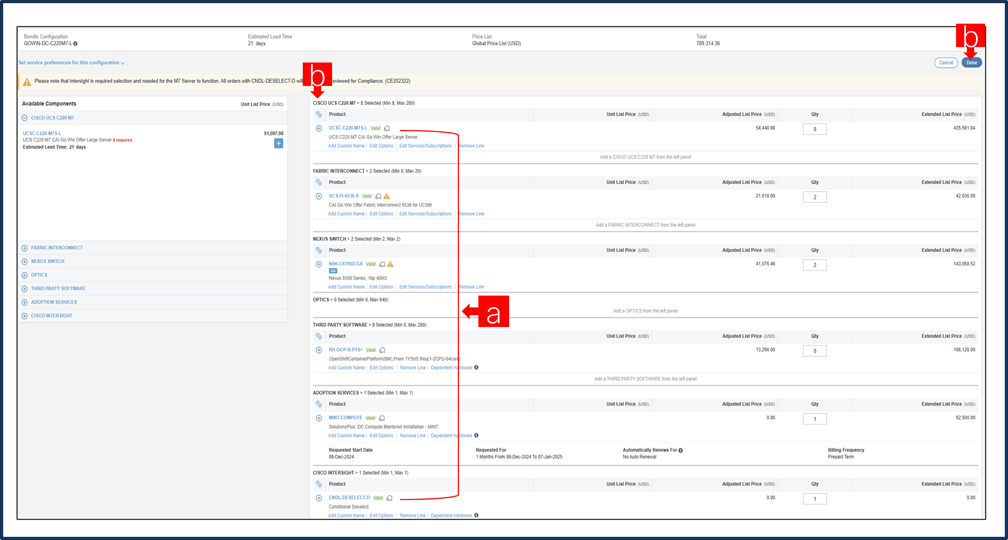The height and width of the screenshot is (540, 1008).
Task: Click Edit Options under UCSC-C220-M7S-L
Action: pyautogui.click(x=381, y=146)
